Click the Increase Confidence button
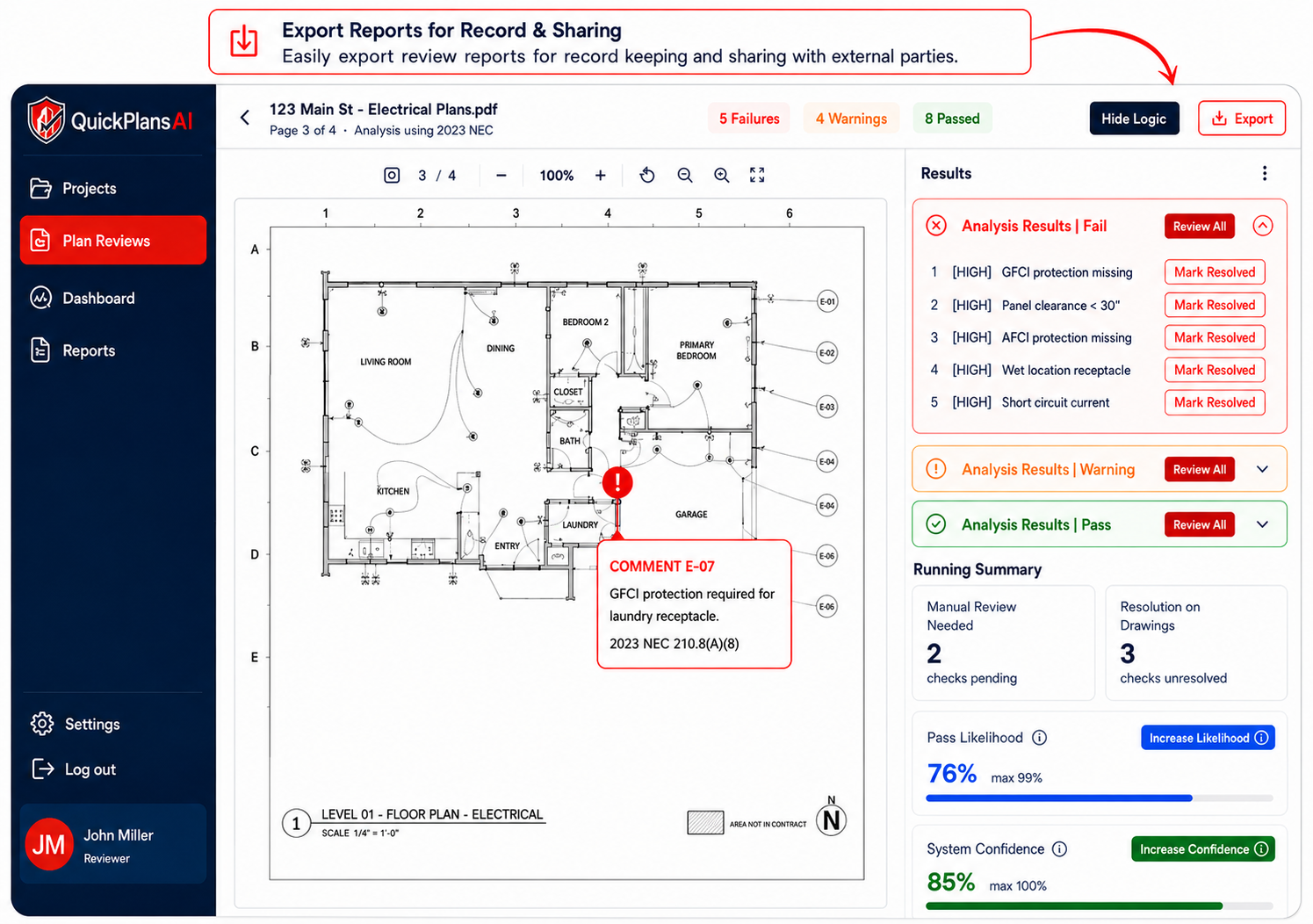1313x924 pixels. pyautogui.click(x=1203, y=849)
